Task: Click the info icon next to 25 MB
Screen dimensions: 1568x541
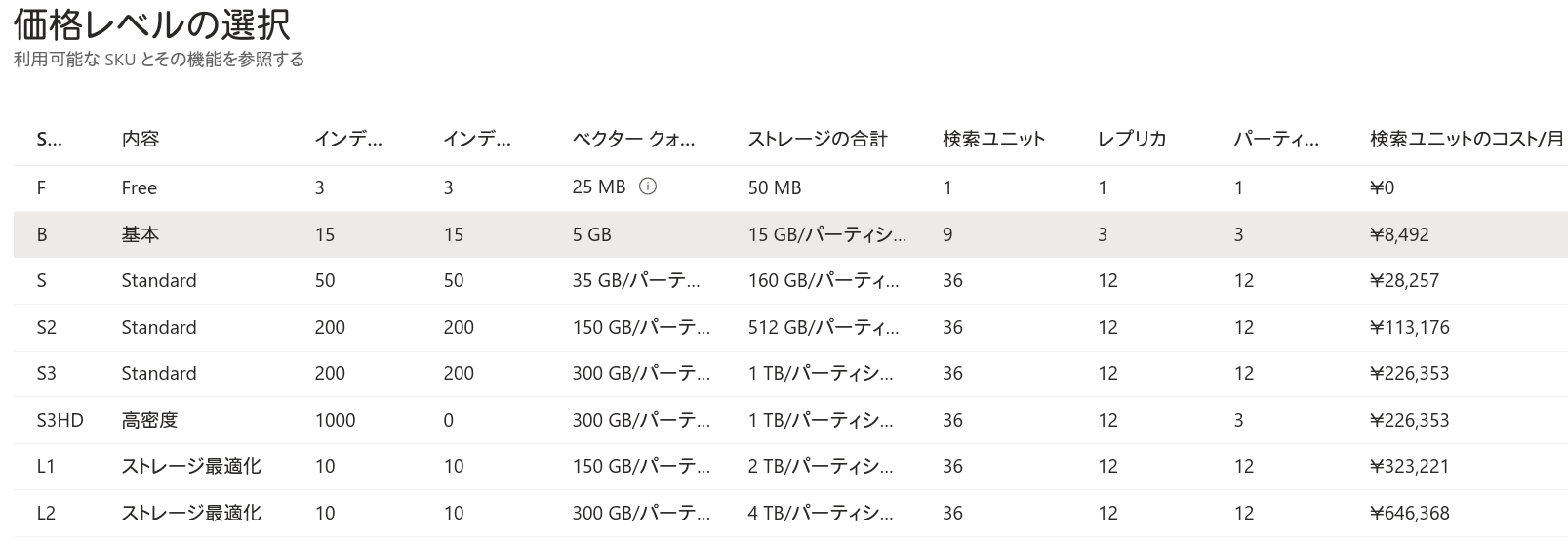Action: tap(648, 187)
